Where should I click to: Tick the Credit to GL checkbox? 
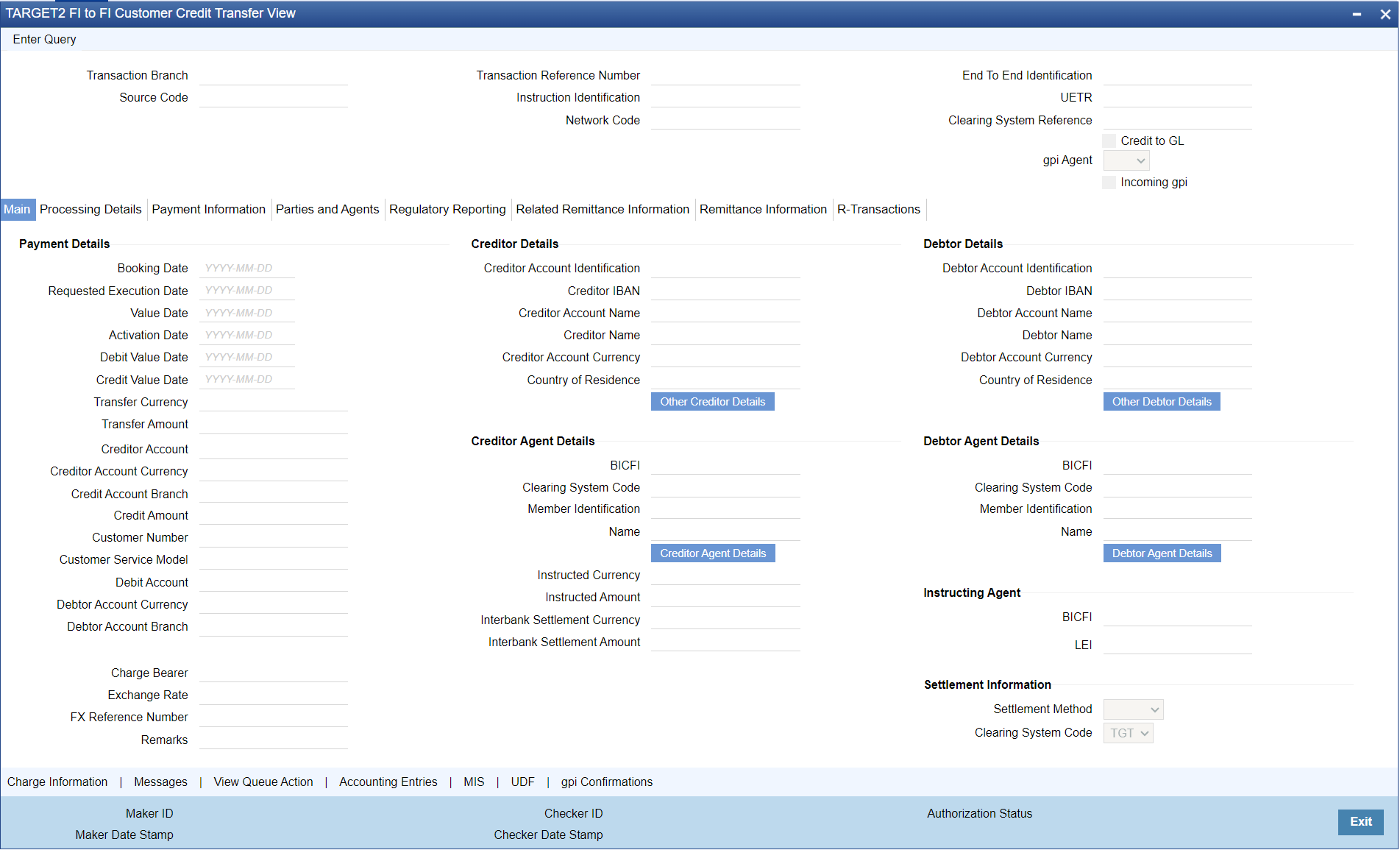pos(1109,141)
